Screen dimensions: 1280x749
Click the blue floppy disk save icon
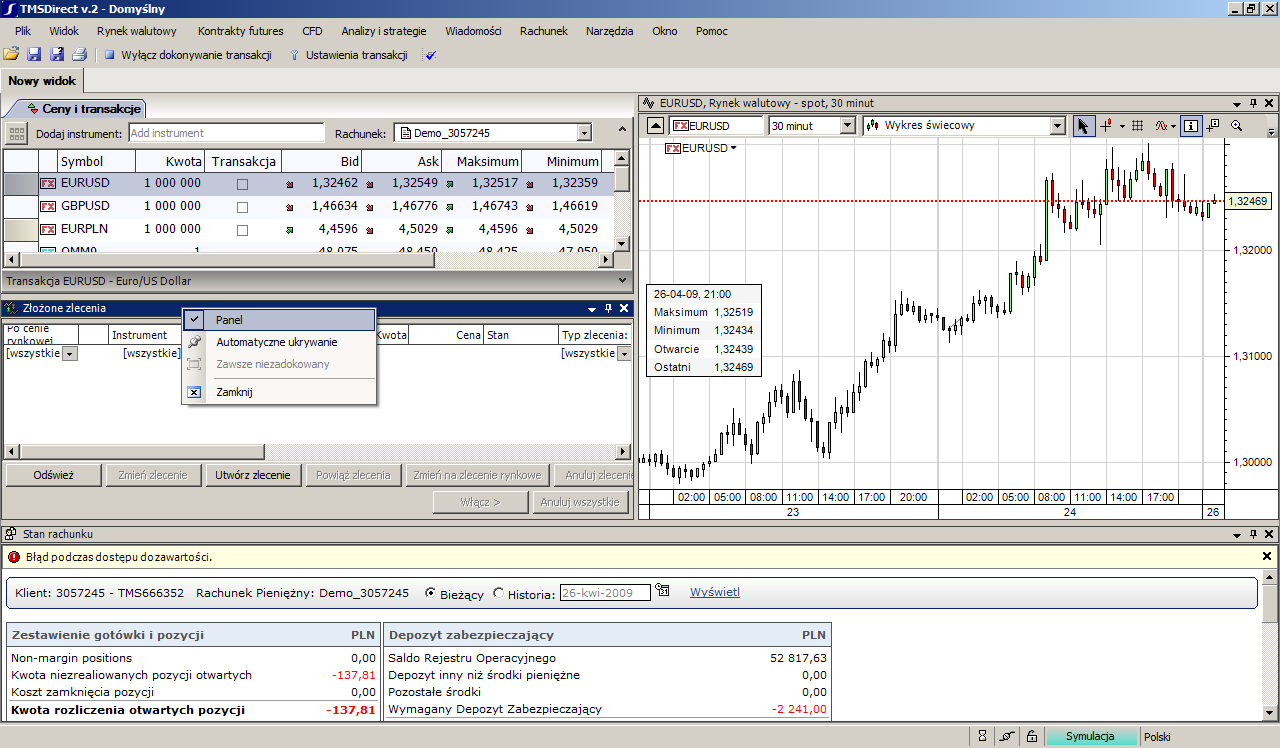(x=34, y=55)
